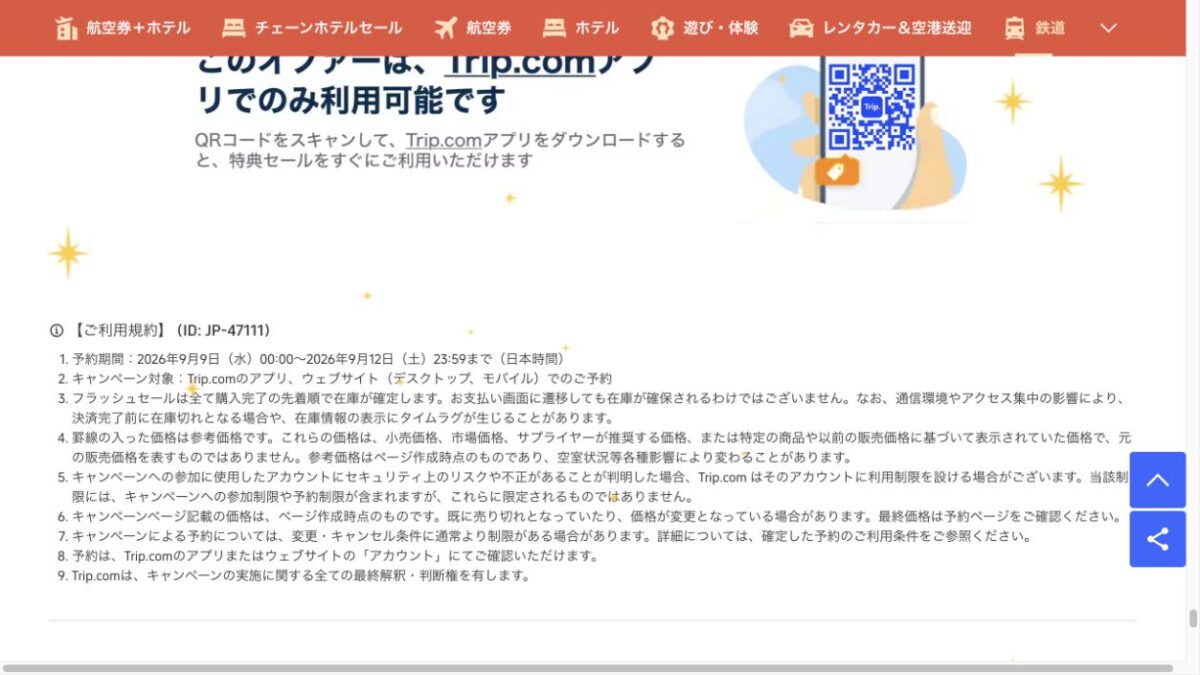Click the airplane icon for 航空券
Screen dimensions: 1200x675
click(446, 28)
